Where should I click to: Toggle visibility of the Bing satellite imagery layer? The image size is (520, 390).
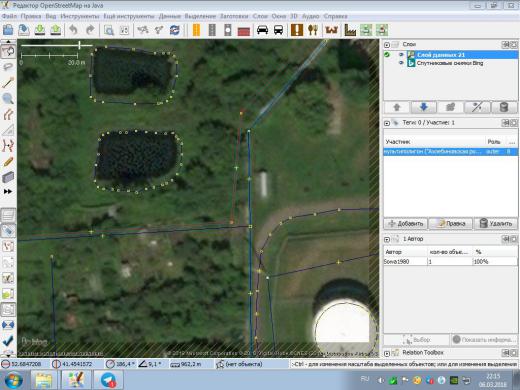[x=401, y=63]
